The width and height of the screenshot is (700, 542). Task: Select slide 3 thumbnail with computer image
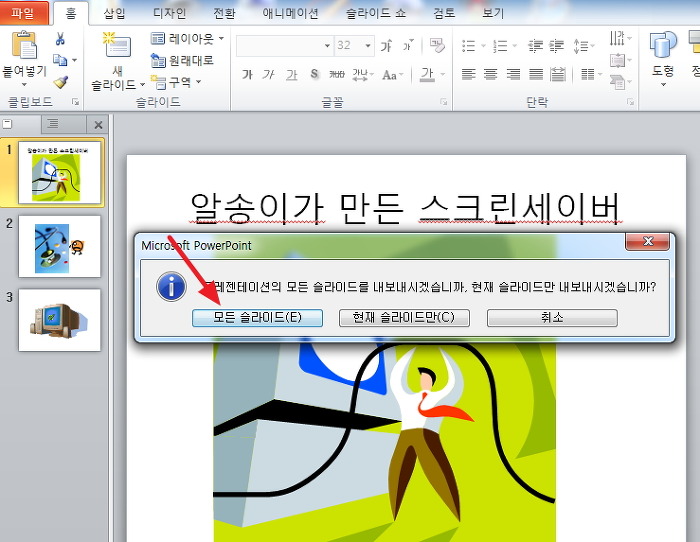60,320
